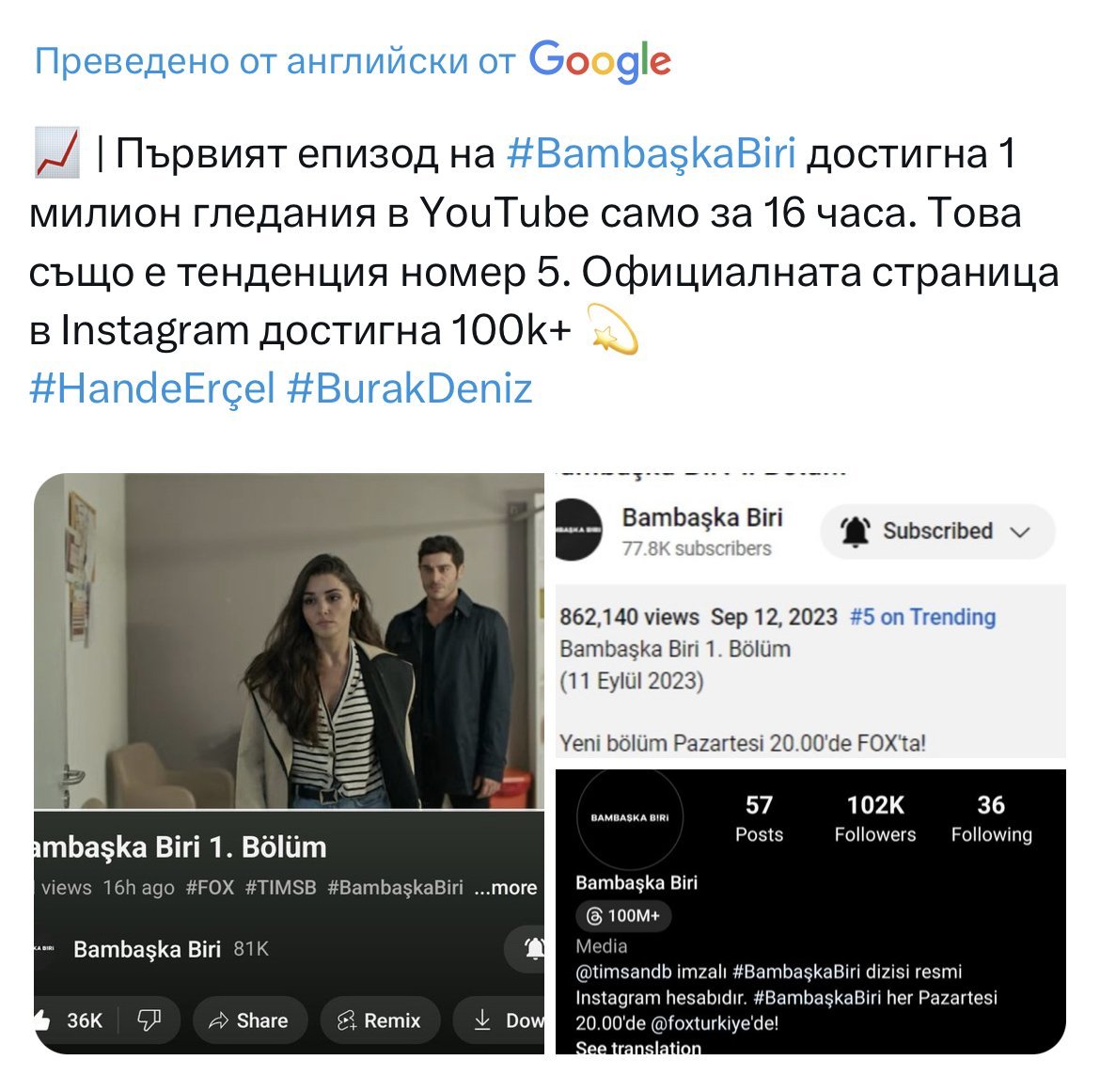Image resolution: width=1100 pixels, height=1092 pixels.
Task: Click See translation under Instagram bio
Action: coord(637,1047)
